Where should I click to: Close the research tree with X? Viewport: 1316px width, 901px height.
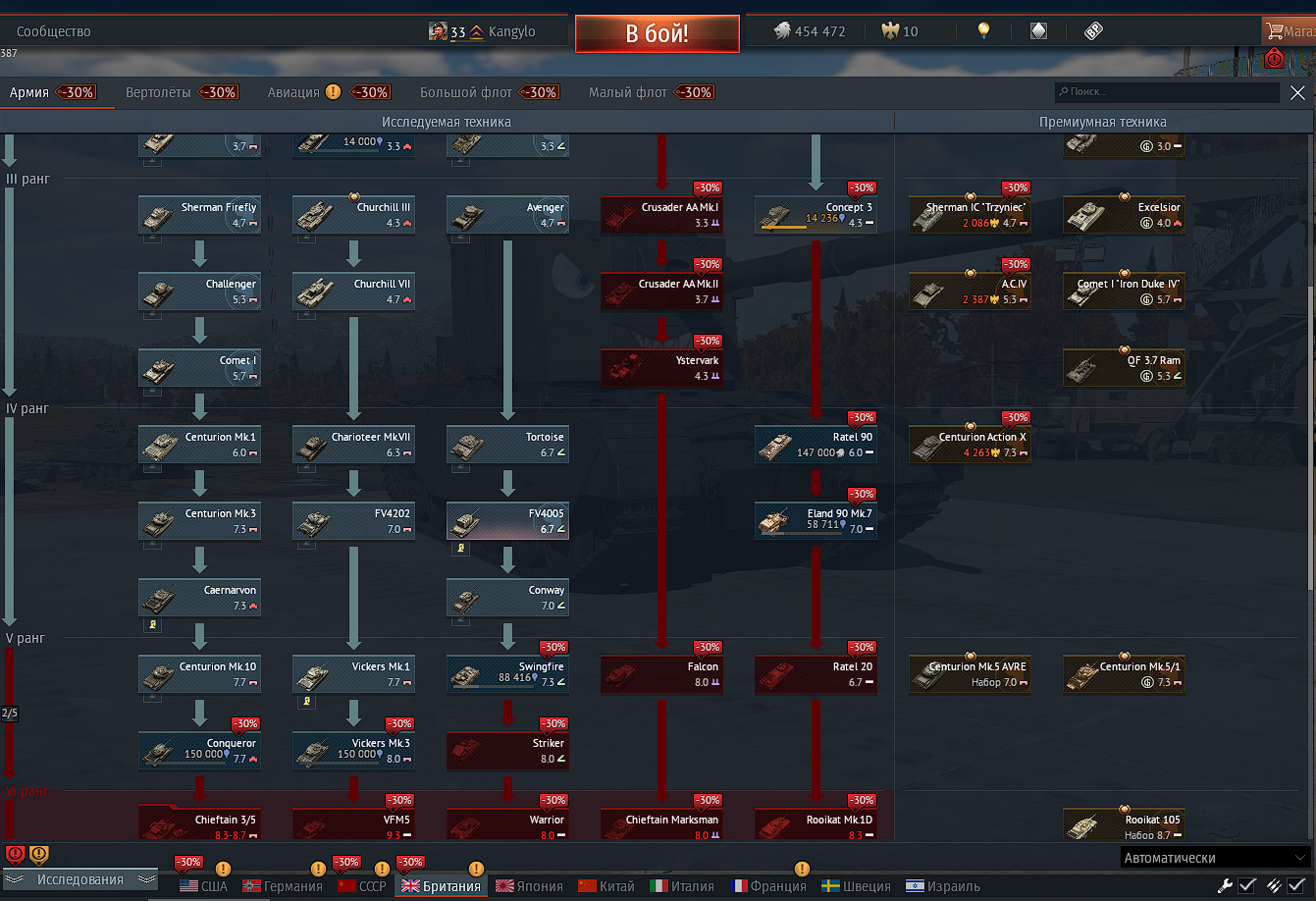click(1297, 92)
